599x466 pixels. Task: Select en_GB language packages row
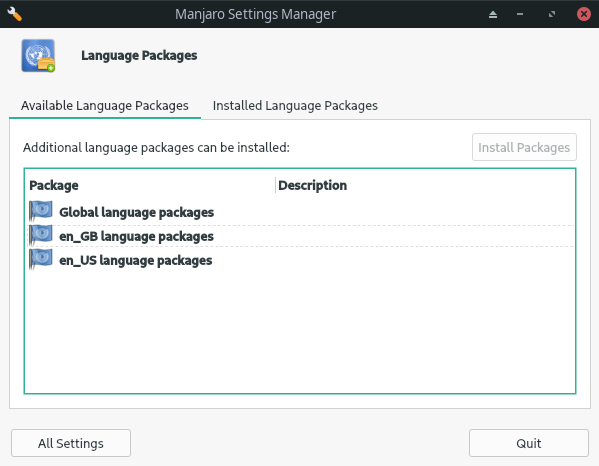[x=301, y=236]
